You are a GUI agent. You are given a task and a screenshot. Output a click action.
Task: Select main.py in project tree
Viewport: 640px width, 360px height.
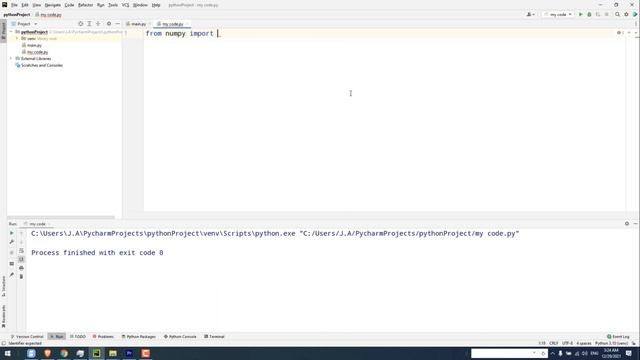coord(31,45)
